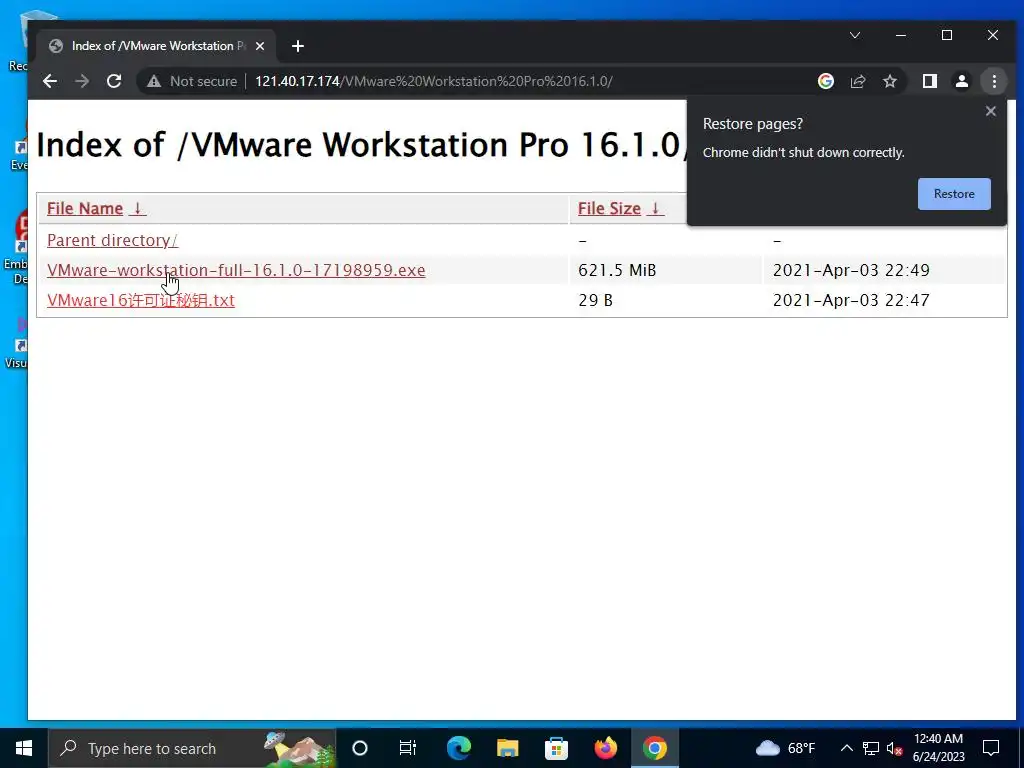Click the taskbar search box
Screen dimensions: 1024x768
point(192,748)
